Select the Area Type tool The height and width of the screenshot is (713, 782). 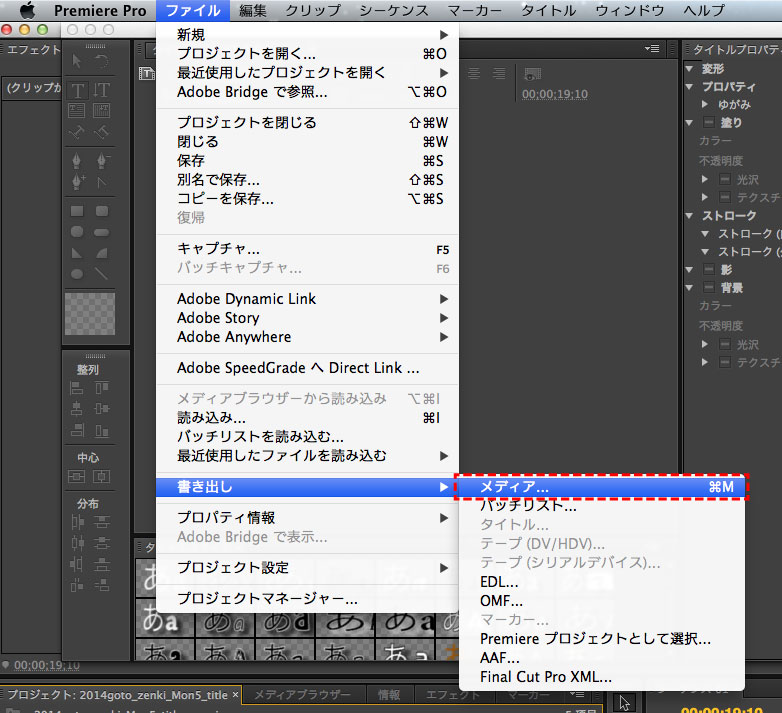[x=76, y=111]
